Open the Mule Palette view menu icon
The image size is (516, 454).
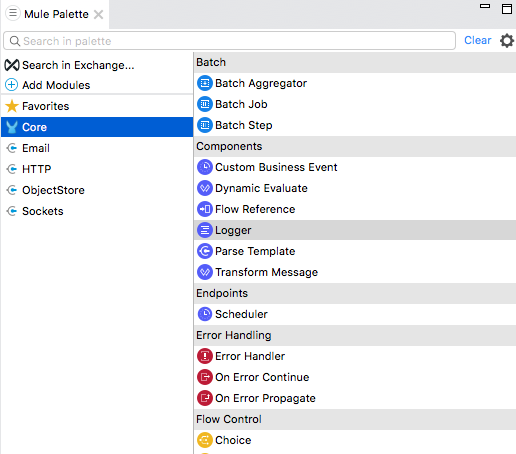tap(13, 13)
